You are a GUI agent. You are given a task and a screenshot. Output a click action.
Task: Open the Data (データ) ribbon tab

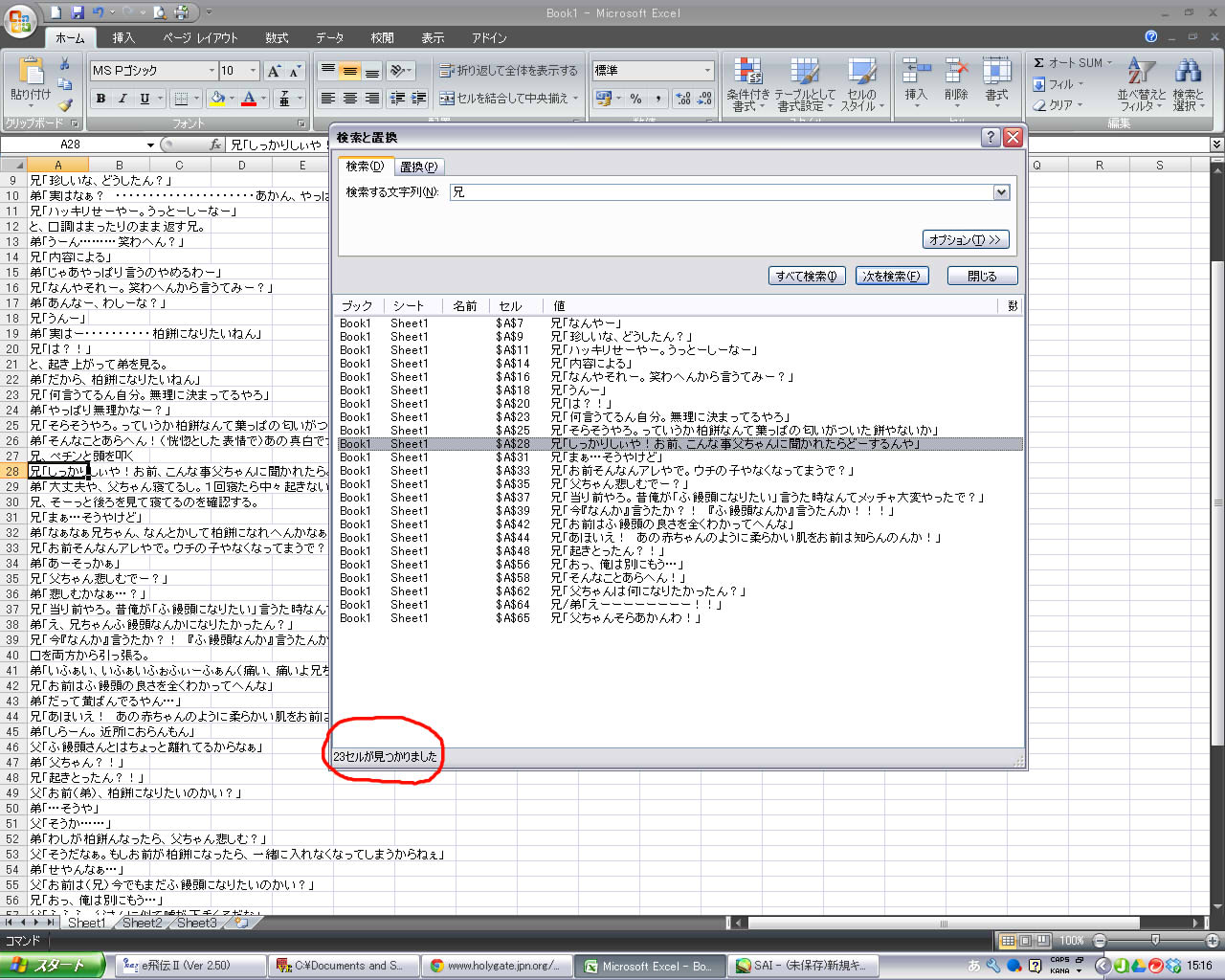329,38
